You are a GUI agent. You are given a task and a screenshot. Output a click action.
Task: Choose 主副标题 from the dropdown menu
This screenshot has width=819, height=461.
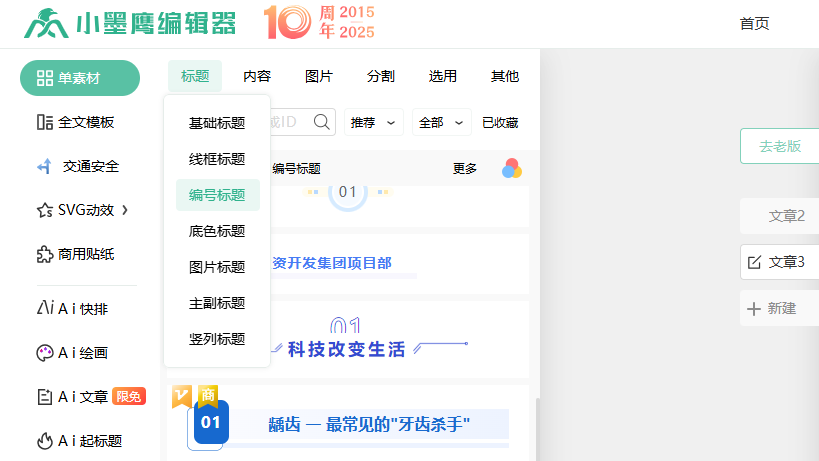217,303
